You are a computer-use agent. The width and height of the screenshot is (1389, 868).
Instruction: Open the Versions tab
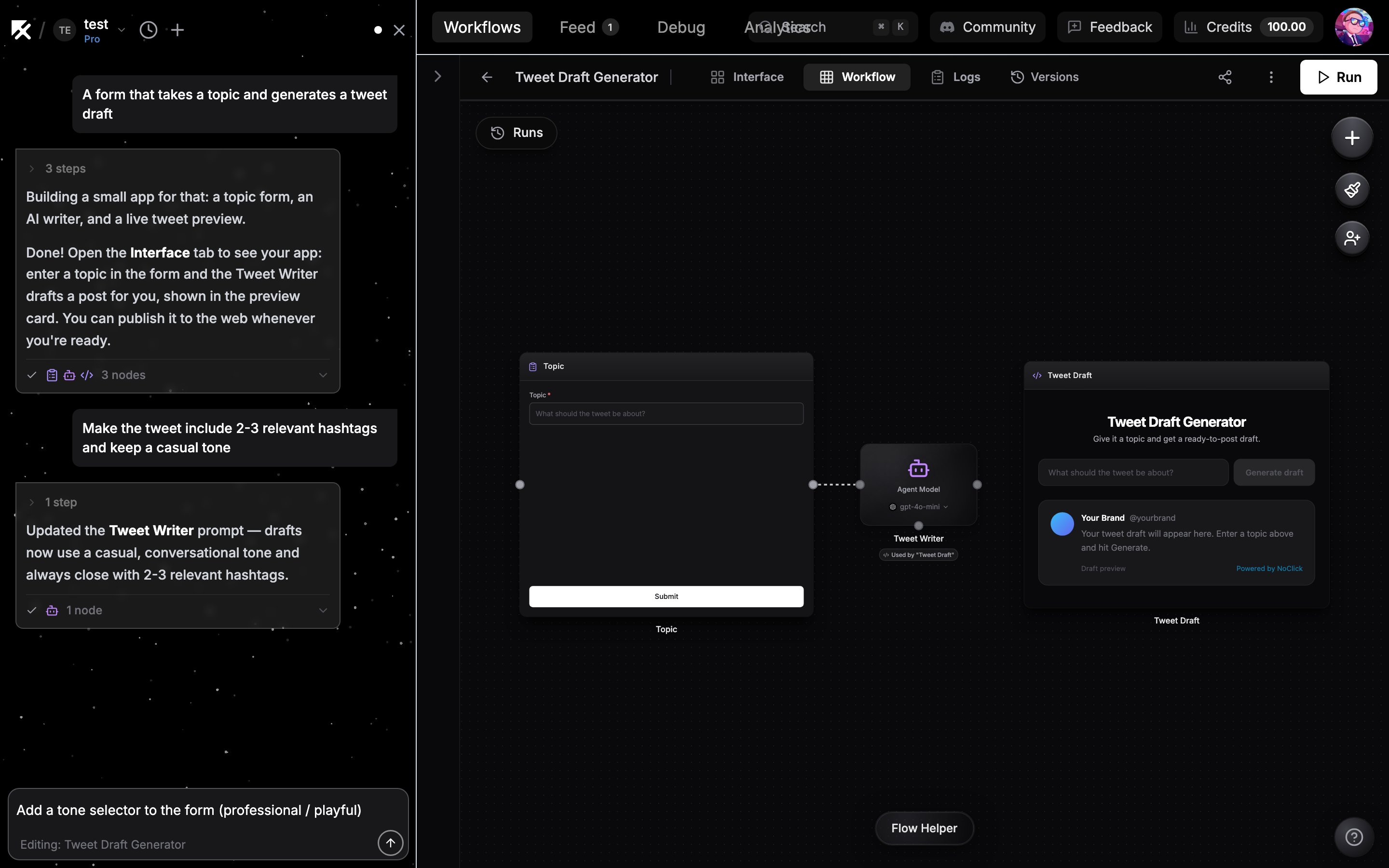(1045, 77)
